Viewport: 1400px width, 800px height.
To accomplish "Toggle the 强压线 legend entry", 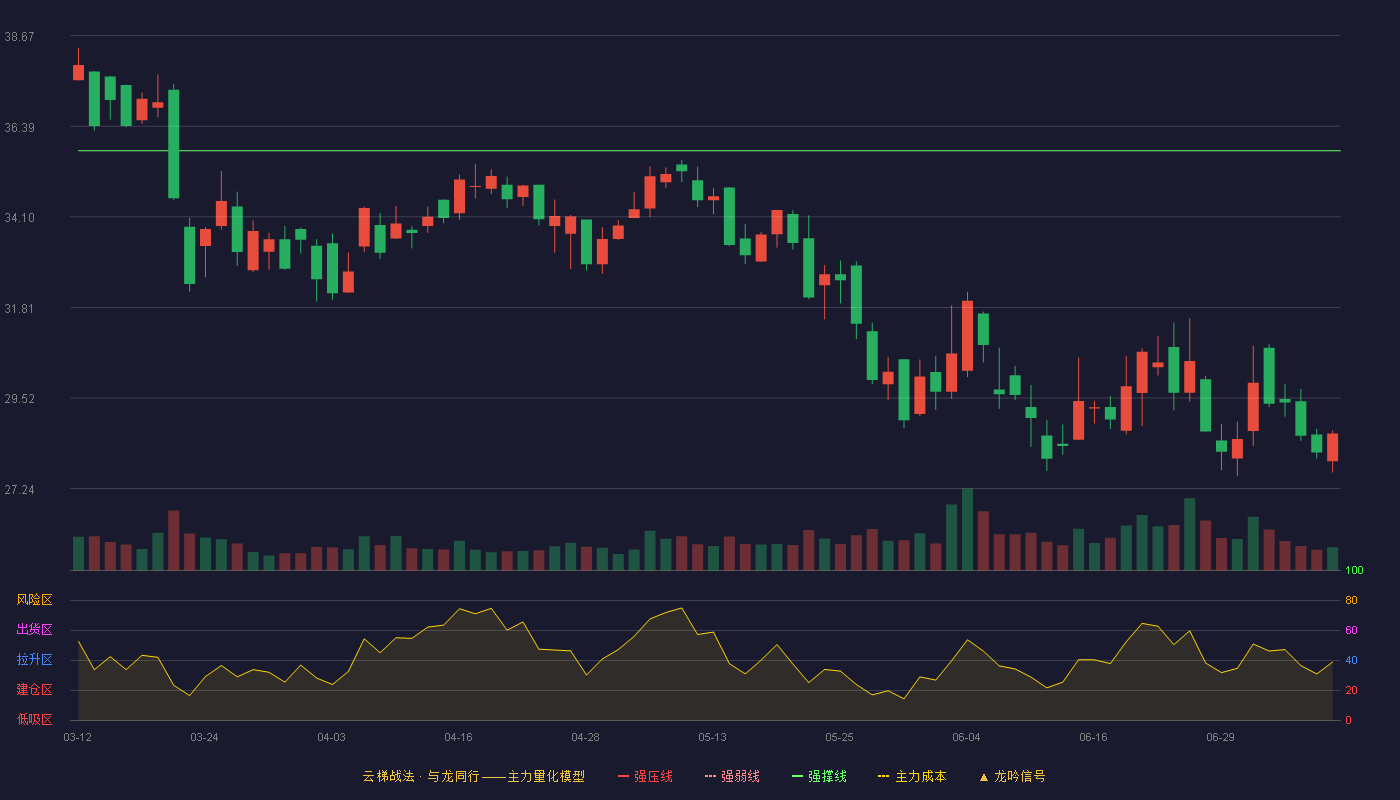I will point(645,776).
